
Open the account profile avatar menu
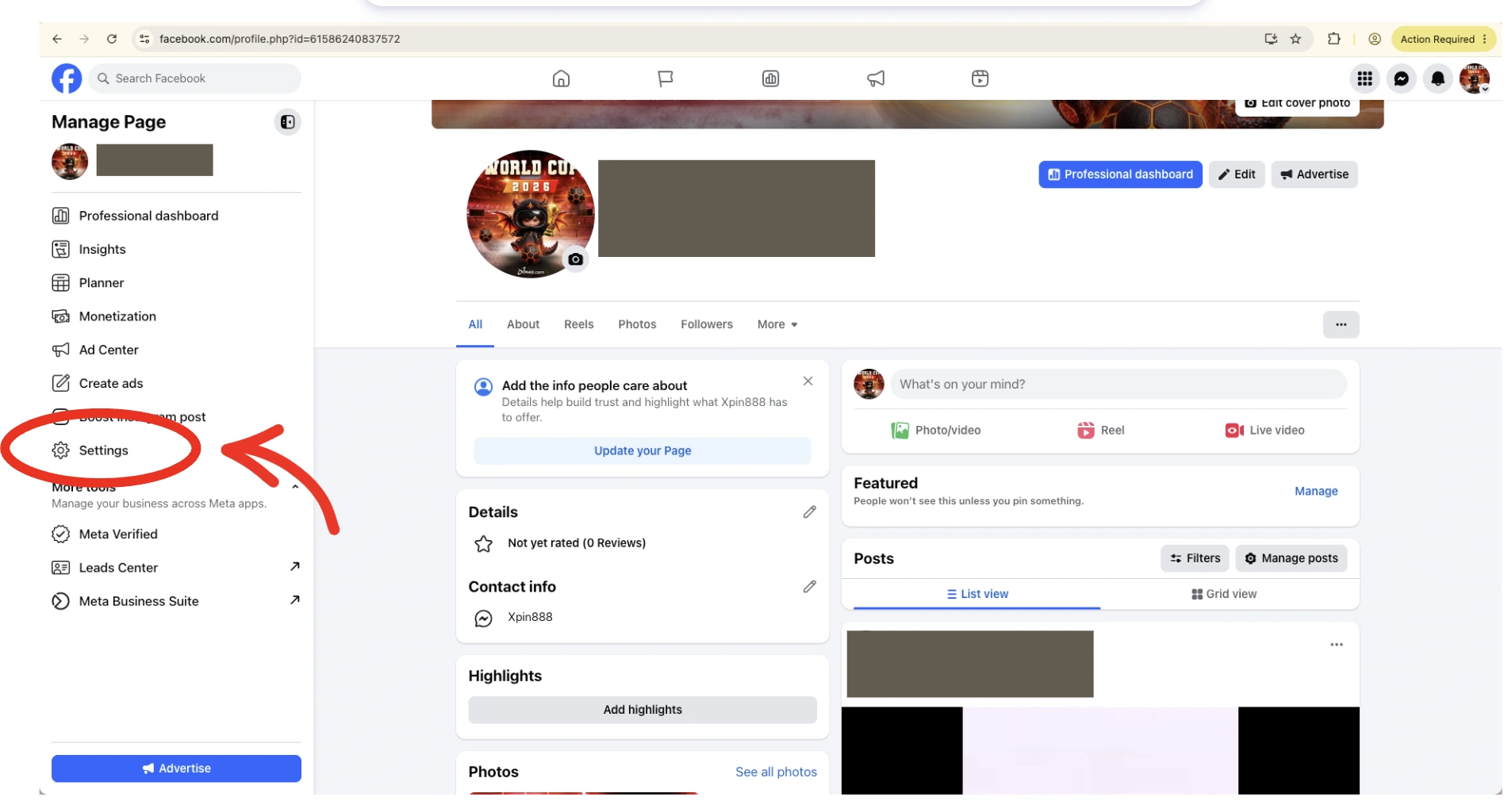point(1474,79)
